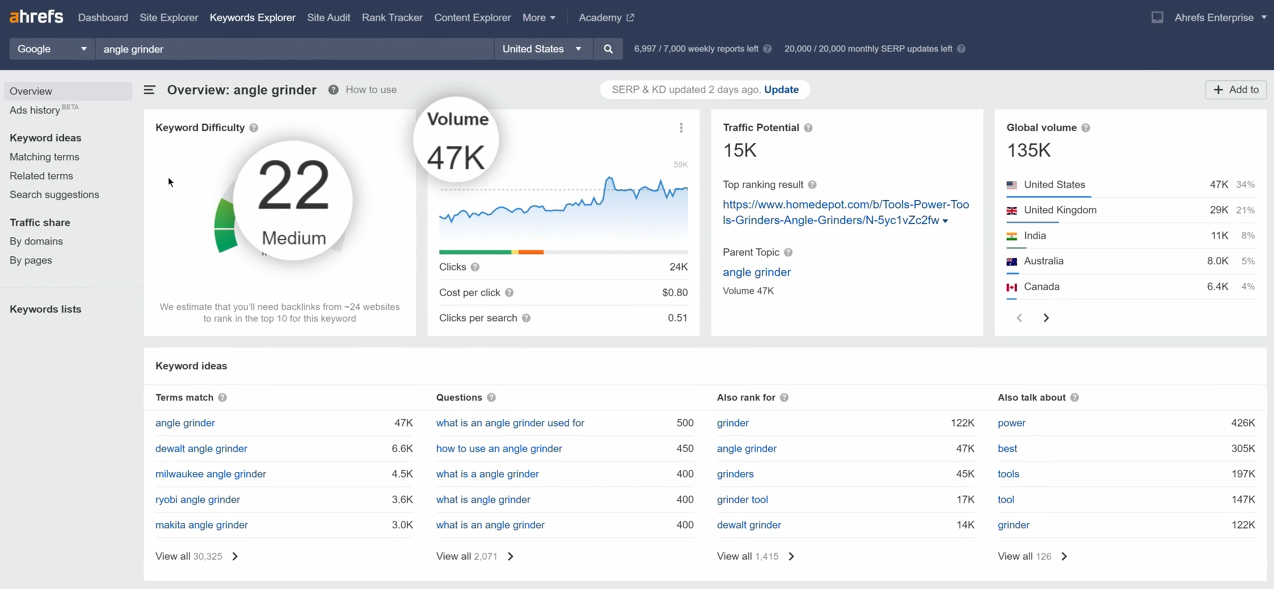Image resolution: width=1274 pixels, height=589 pixels.
Task: Click the angle grinder keyword search field
Action: (295, 49)
